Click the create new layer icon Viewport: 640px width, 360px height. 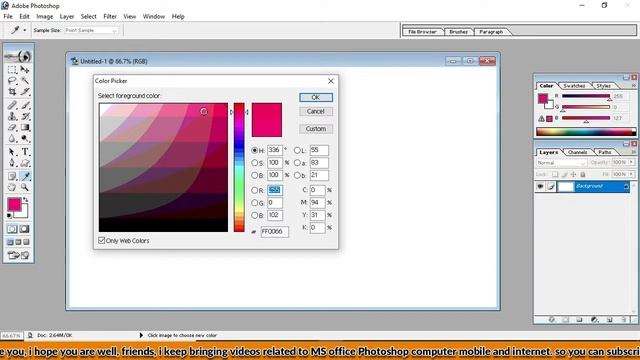(x=609, y=320)
